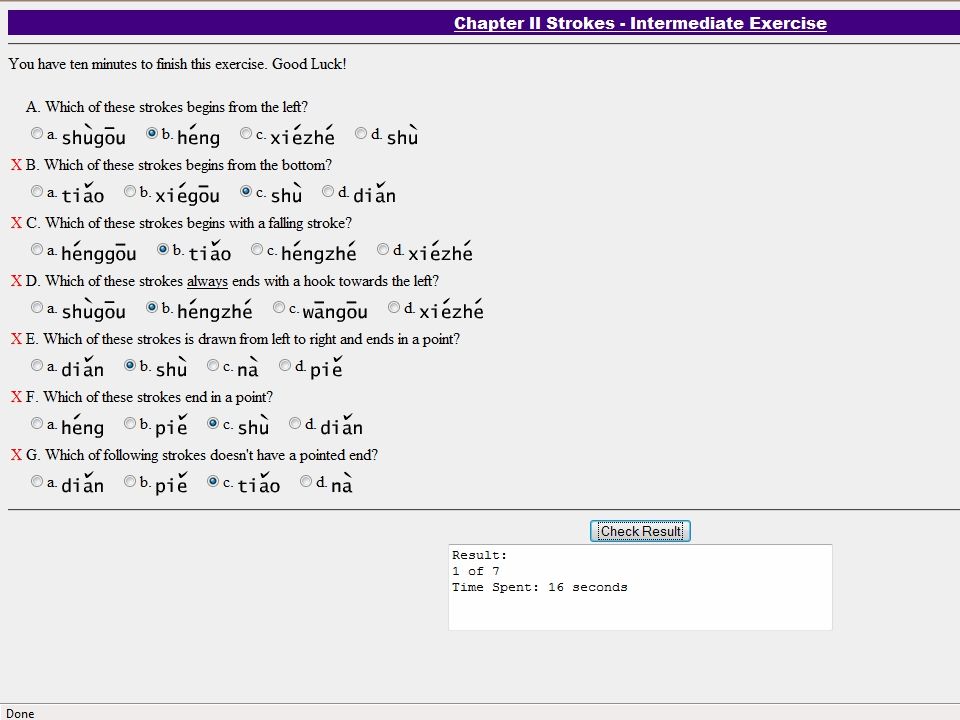960x720 pixels.
Task: Select option d xiézhé in question D
Action: (x=394, y=307)
